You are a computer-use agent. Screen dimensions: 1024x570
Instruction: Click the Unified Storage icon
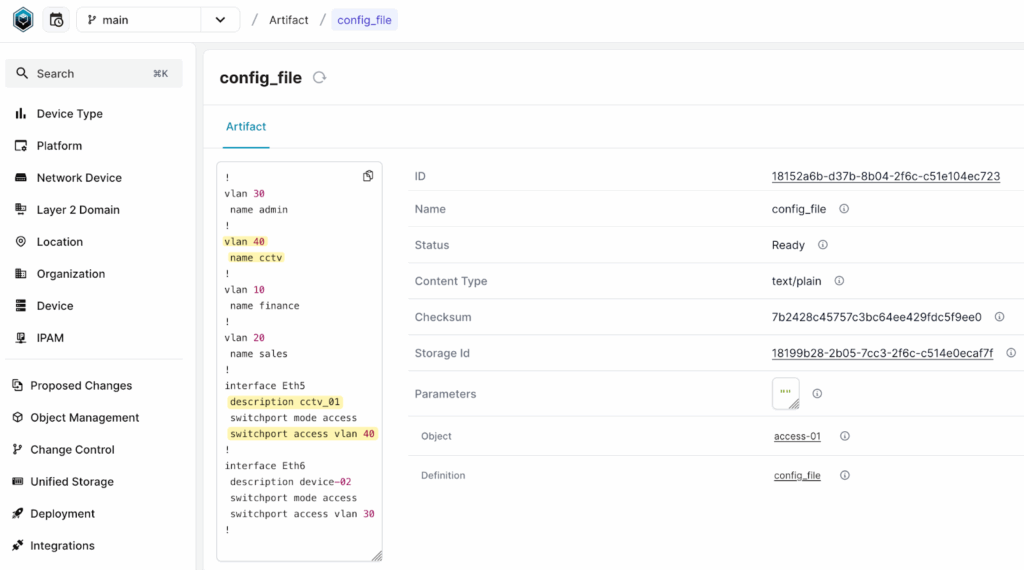pos(18,481)
